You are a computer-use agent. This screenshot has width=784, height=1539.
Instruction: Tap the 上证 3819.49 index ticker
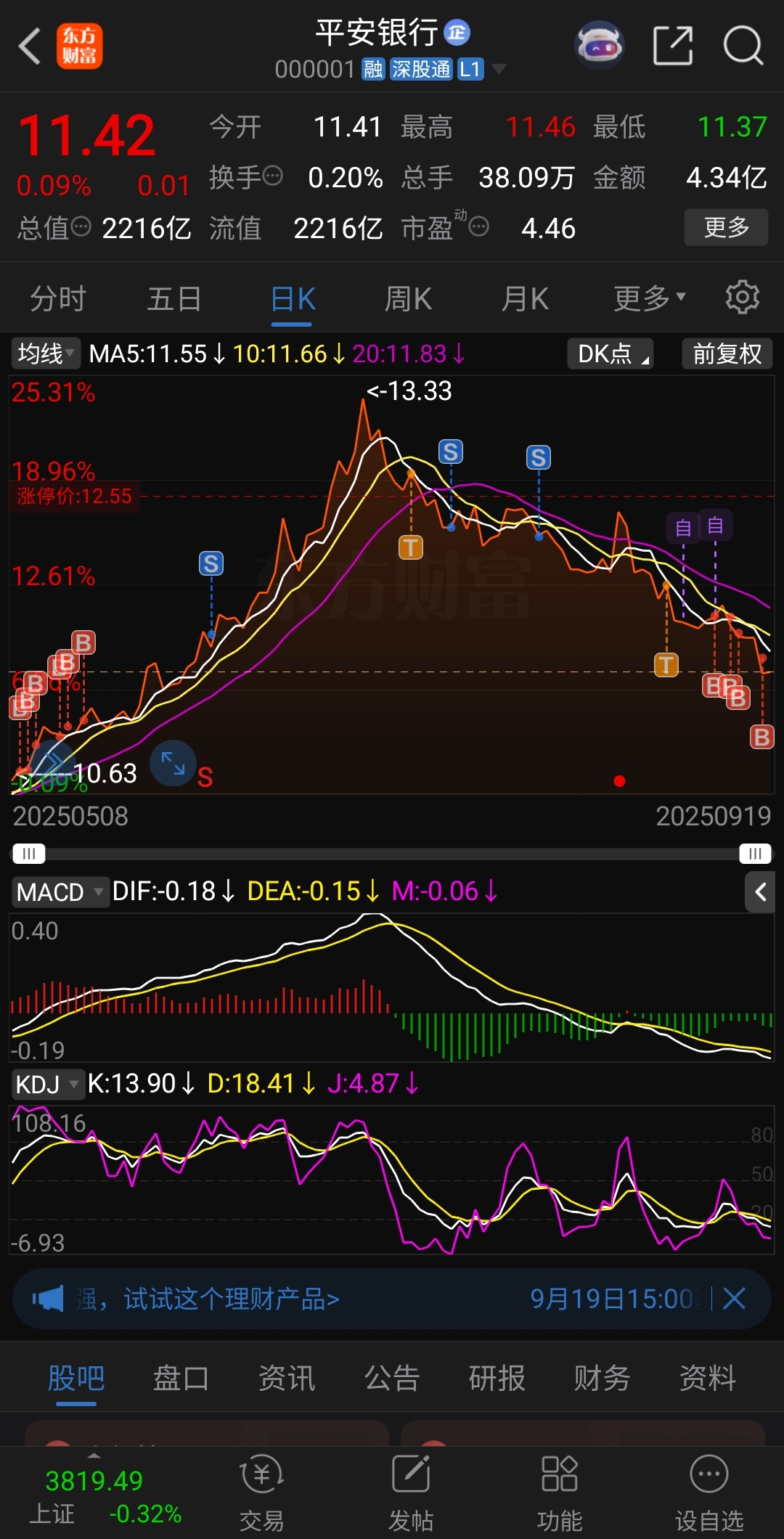[x=105, y=1495]
